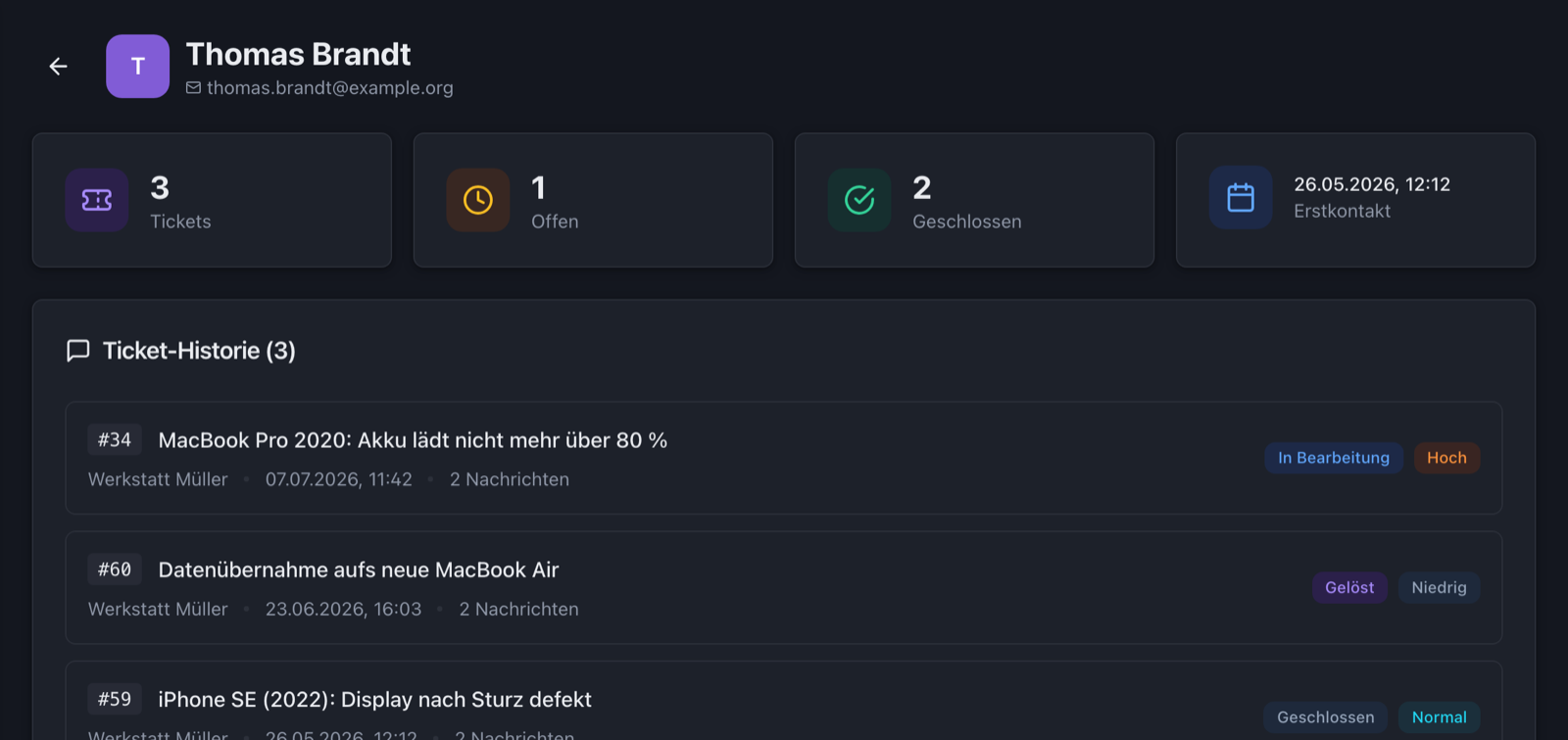
Task: Click the In Bearbeitung status badge
Action: pyautogui.click(x=1334, y=458)
